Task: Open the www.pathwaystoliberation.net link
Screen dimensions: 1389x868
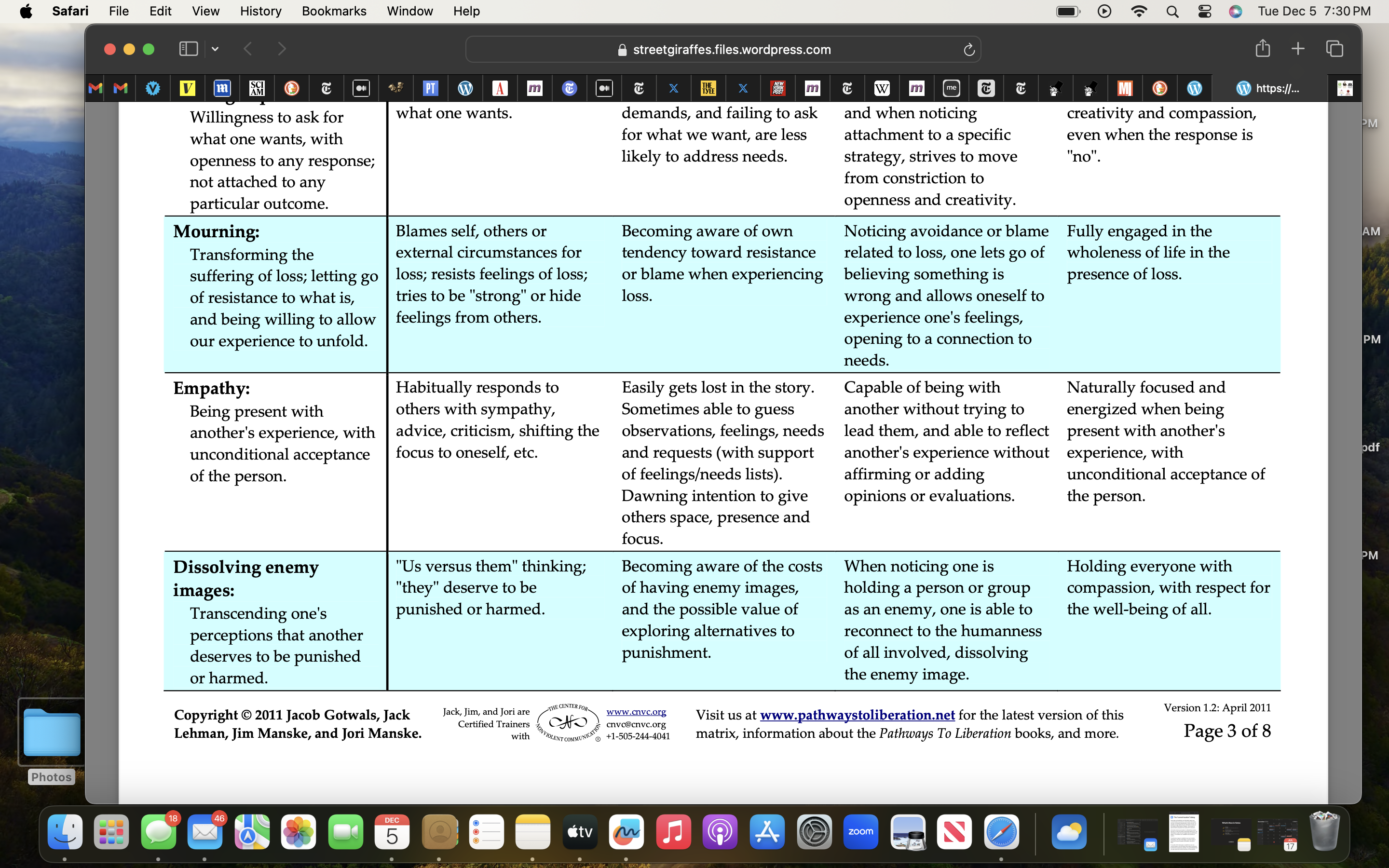Action: (x=857, y=715)
